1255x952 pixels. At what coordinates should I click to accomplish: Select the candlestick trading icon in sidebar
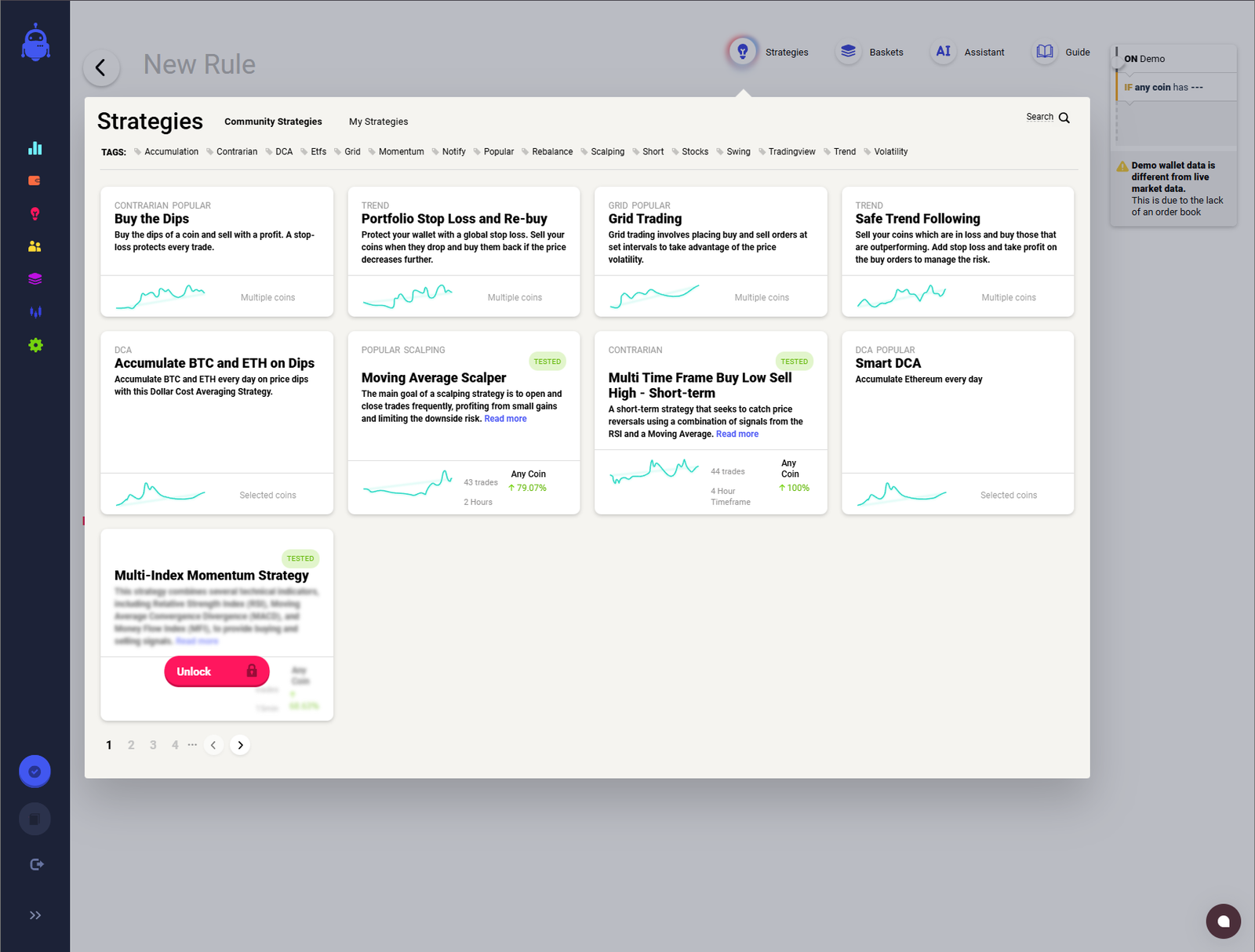(x=35, y=311)
